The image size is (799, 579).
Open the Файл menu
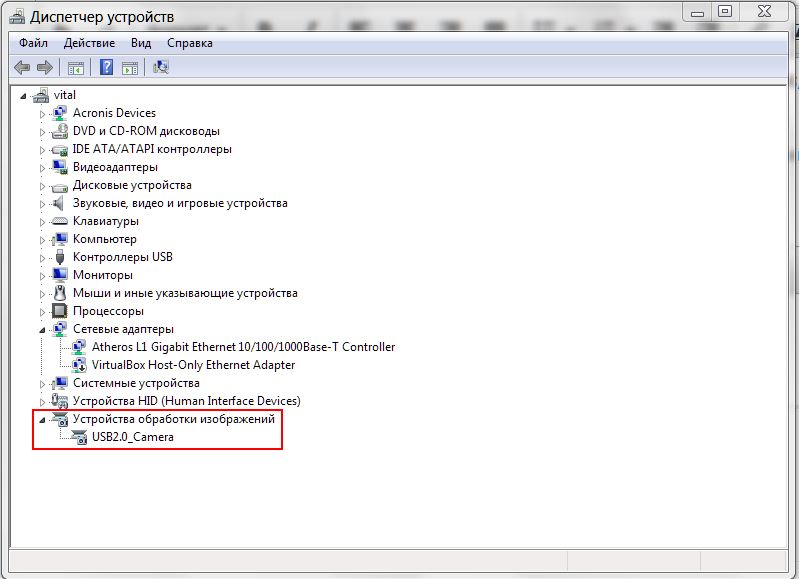pyautogui.click(x=33, y=43)
